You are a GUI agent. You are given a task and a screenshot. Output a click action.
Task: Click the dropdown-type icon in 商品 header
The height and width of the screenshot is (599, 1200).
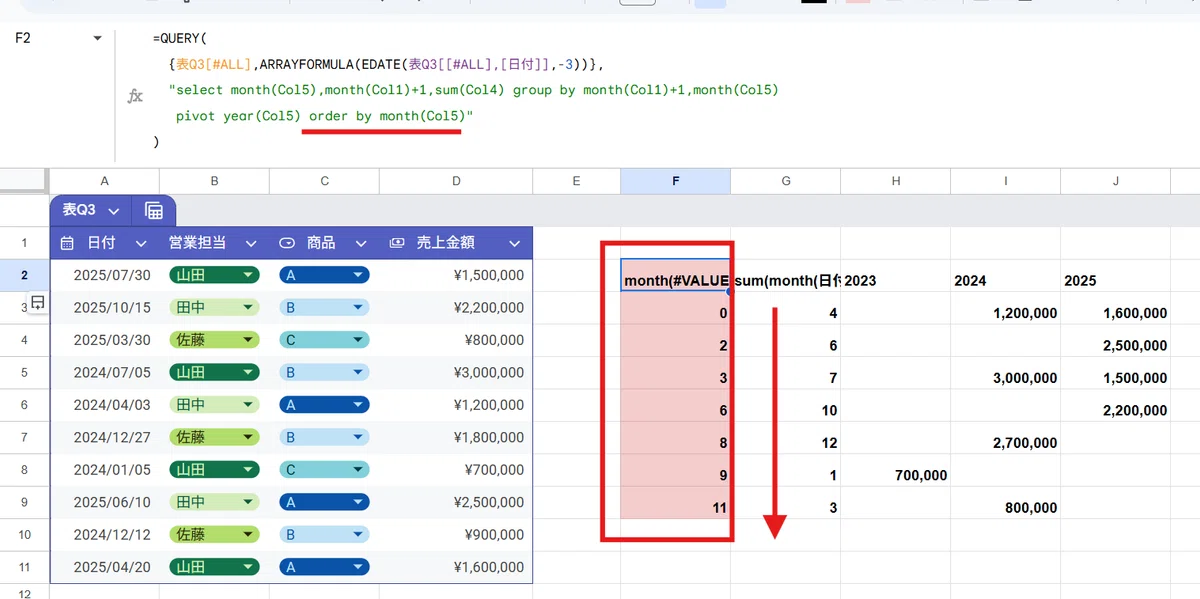click(287, 243)
